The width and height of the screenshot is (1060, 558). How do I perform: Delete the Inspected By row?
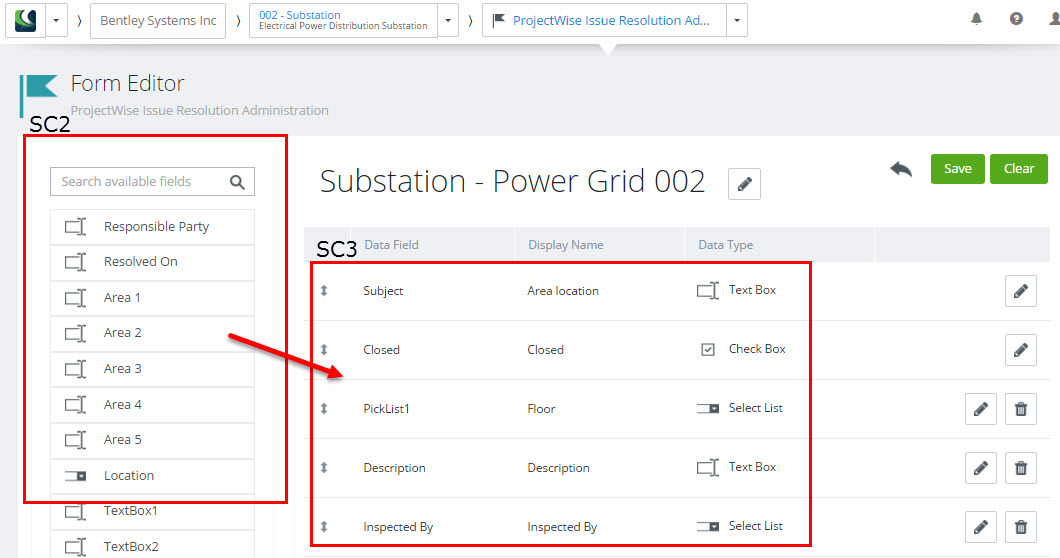(x=1021, y=526)
